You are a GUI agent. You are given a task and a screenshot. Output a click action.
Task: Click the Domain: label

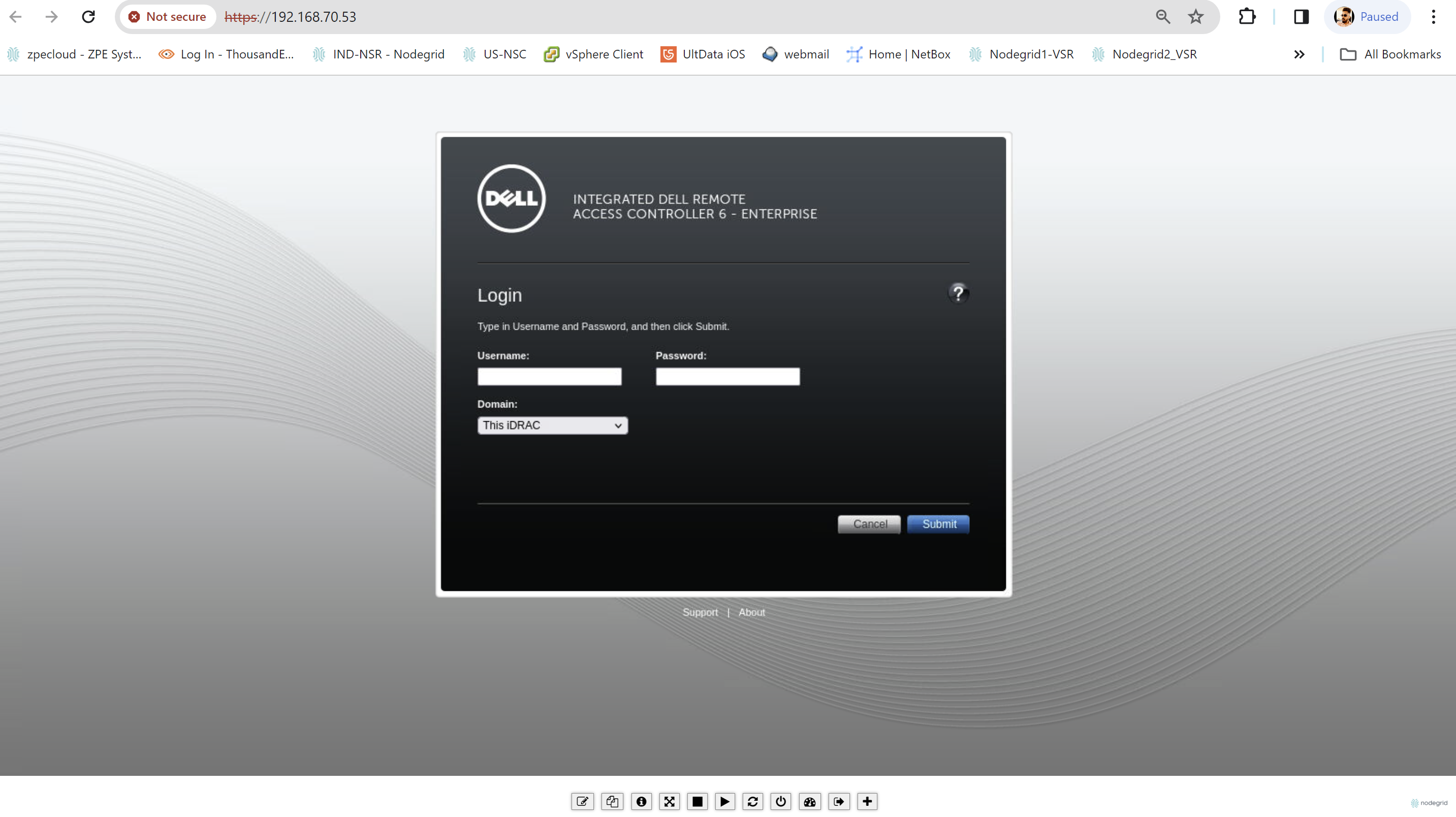point(497,404)
